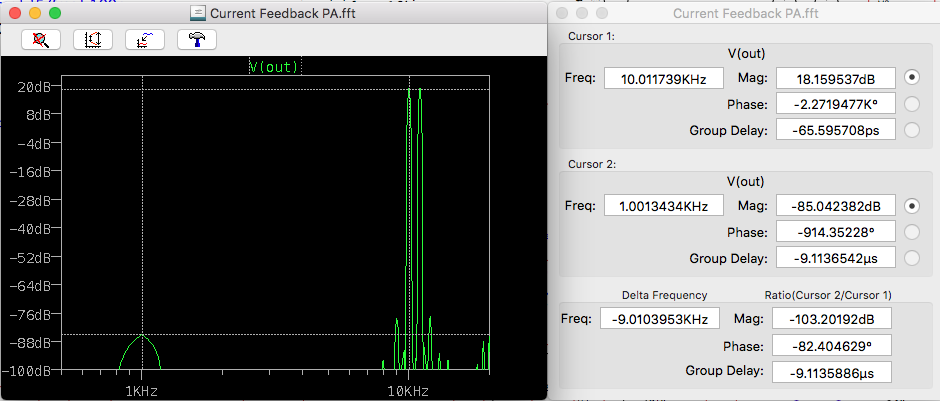Click the -64dB y-axis label
Viewport: 940px width, 401px height.
click(x=29, y=285)
